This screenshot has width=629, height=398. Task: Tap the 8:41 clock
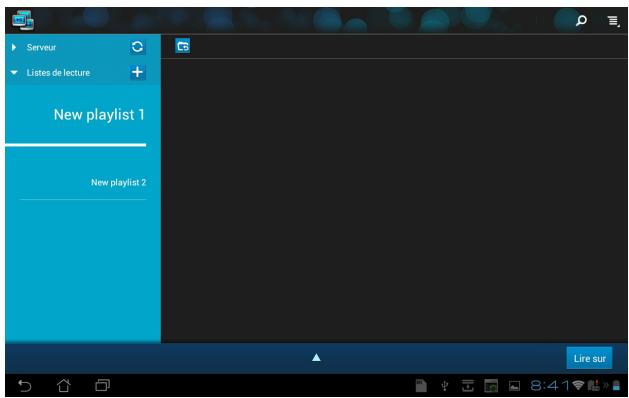coord(550,386)
